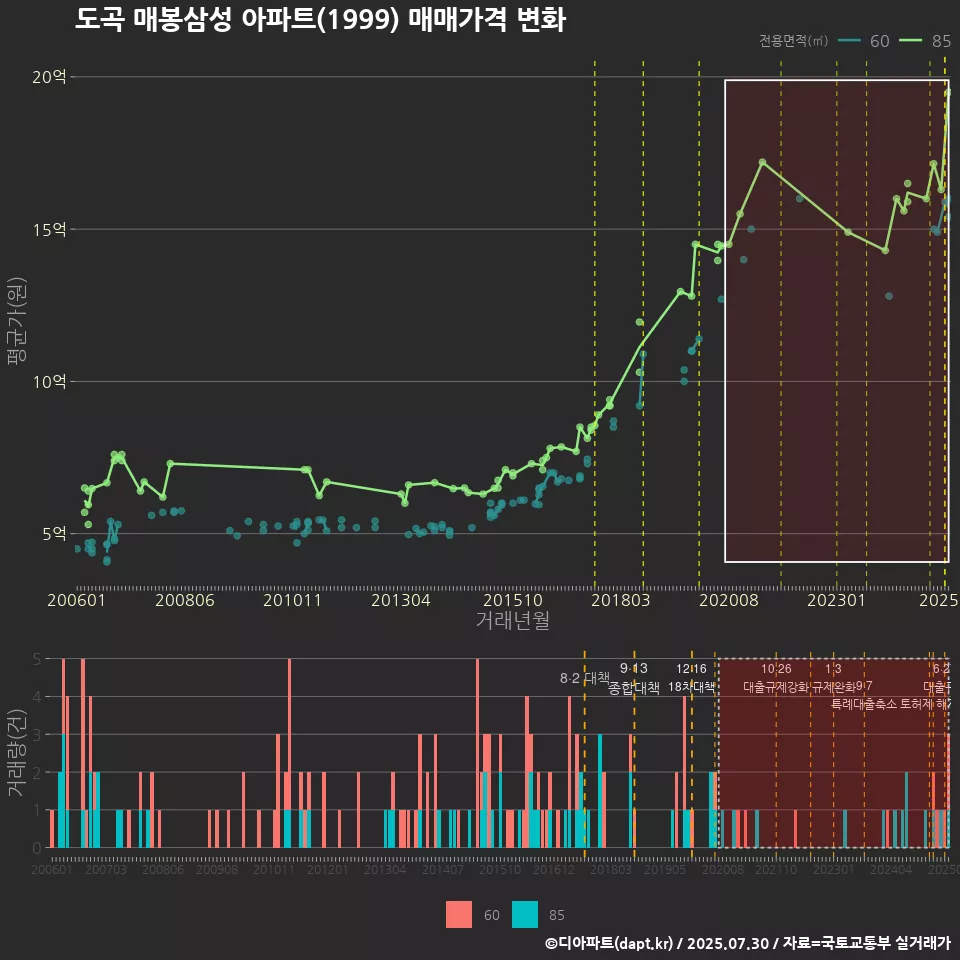Image resolution: width=960 pixels, height=960 pixels.
Task: Click the 12·16 18차대책 policy annotation
Action: 691,678
